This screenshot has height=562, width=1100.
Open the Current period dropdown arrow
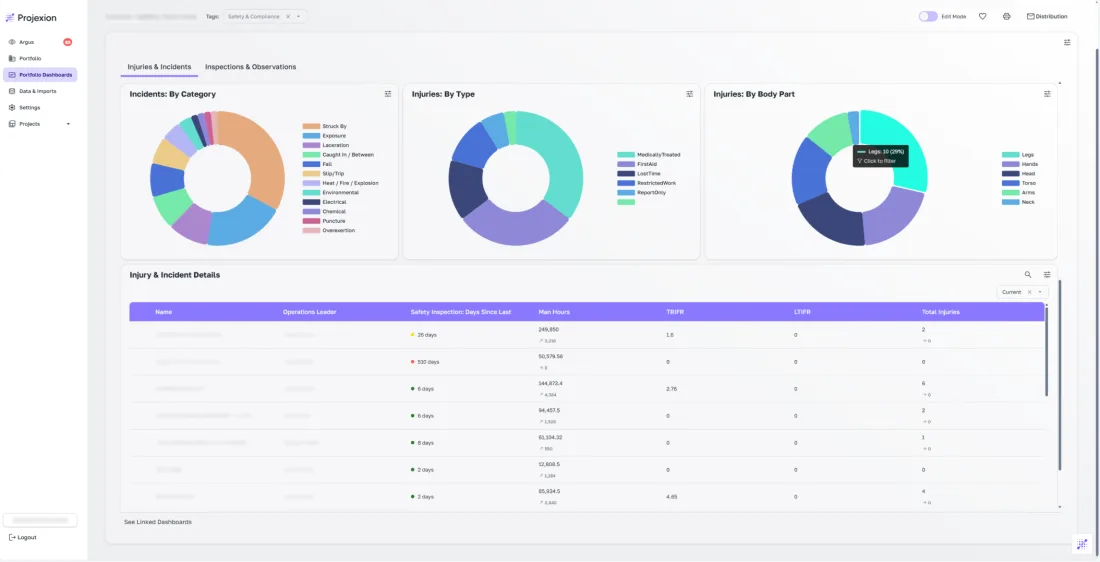[1040, 292]
